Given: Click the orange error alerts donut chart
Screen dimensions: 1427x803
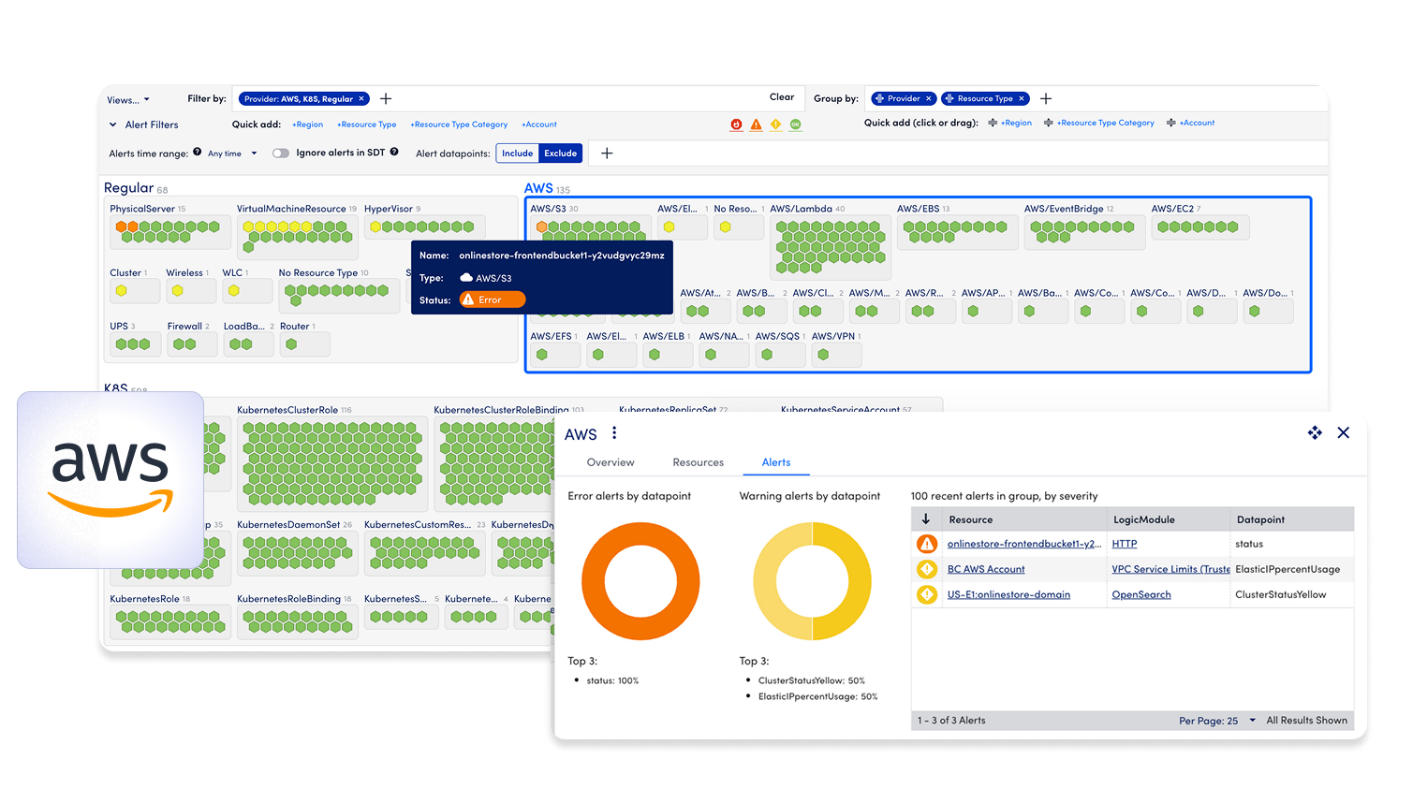Looking at the screenshot, I should point(640,581).
